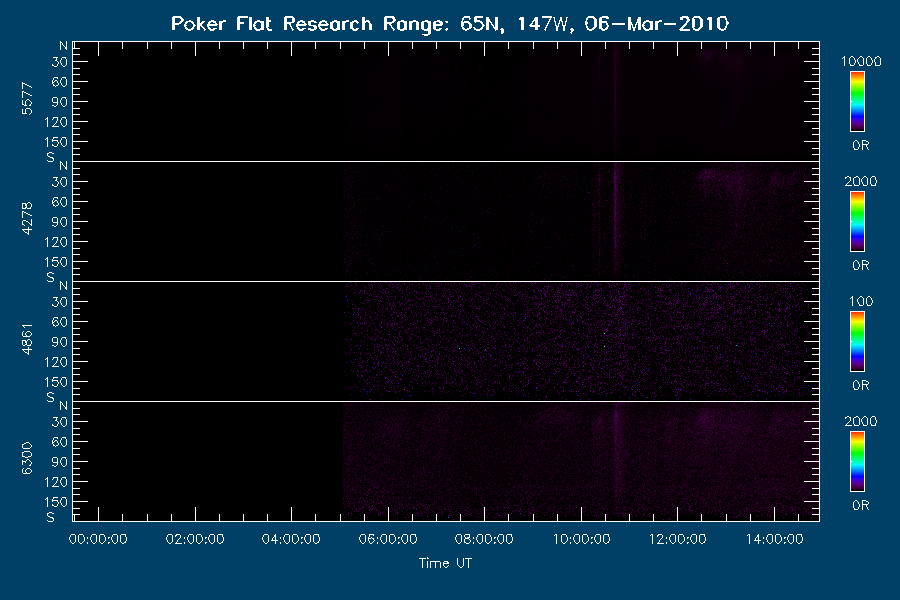The image size is (900, 600).
Task: Click the 2000 scale label beside 6300 panel
Action: pyautogui.click(x=861, y=421)
